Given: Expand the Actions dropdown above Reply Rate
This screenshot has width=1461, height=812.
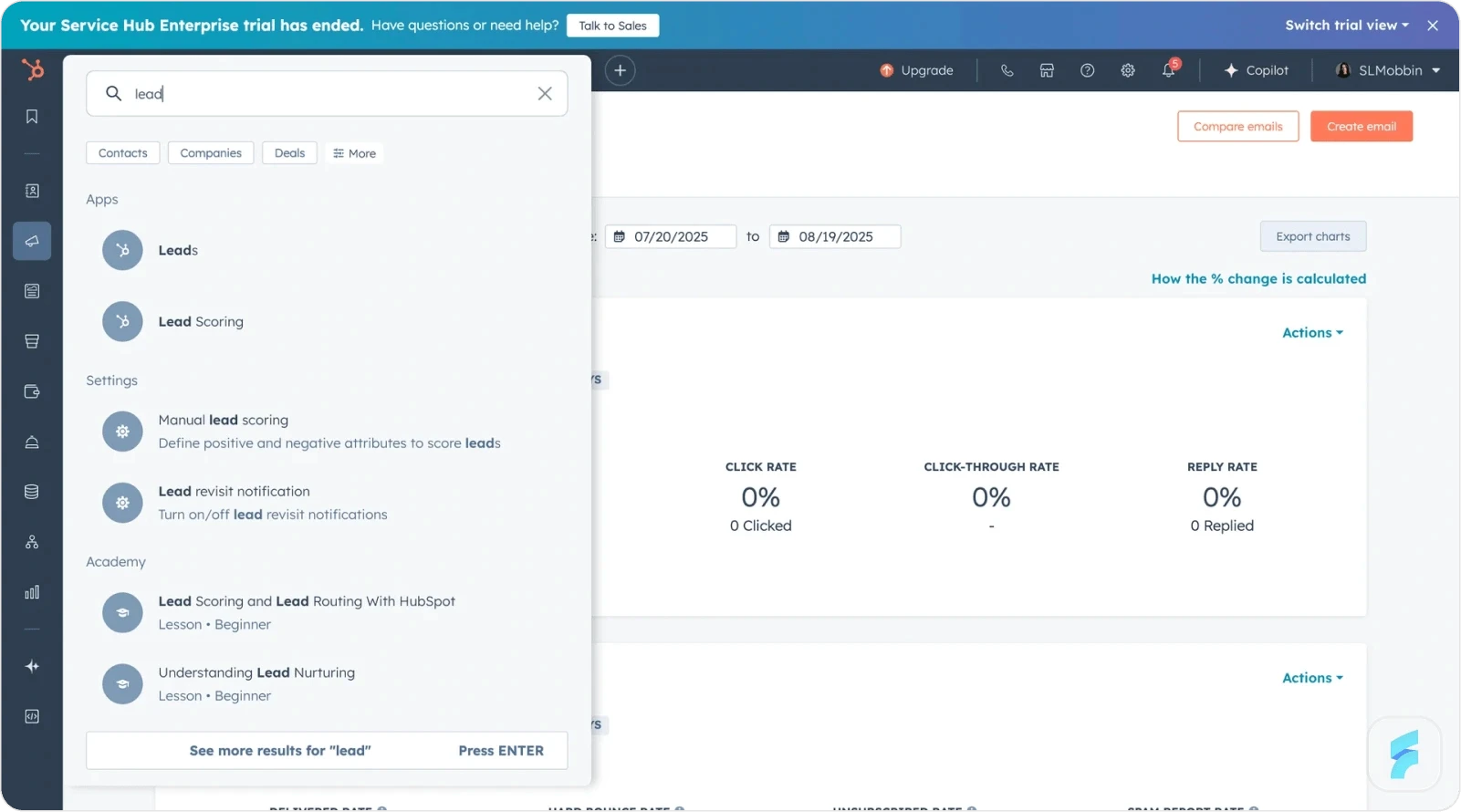Looking at the screenshot, I should 1312,333.
